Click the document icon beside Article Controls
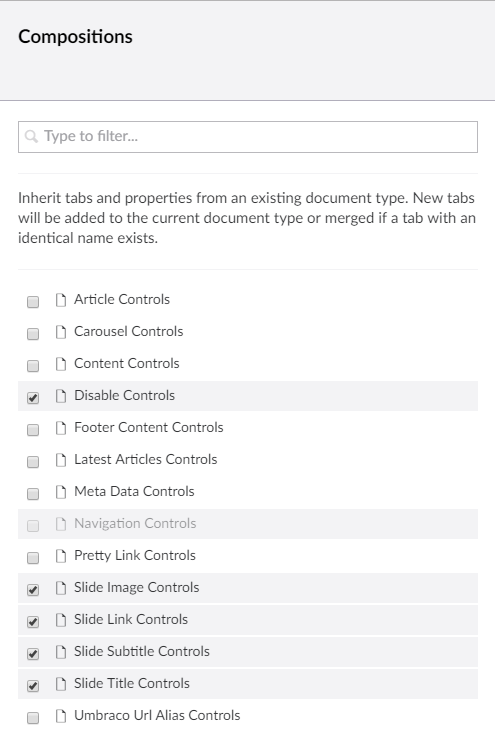Viewport: 495px width, 741px height. [x=61, y=300]
